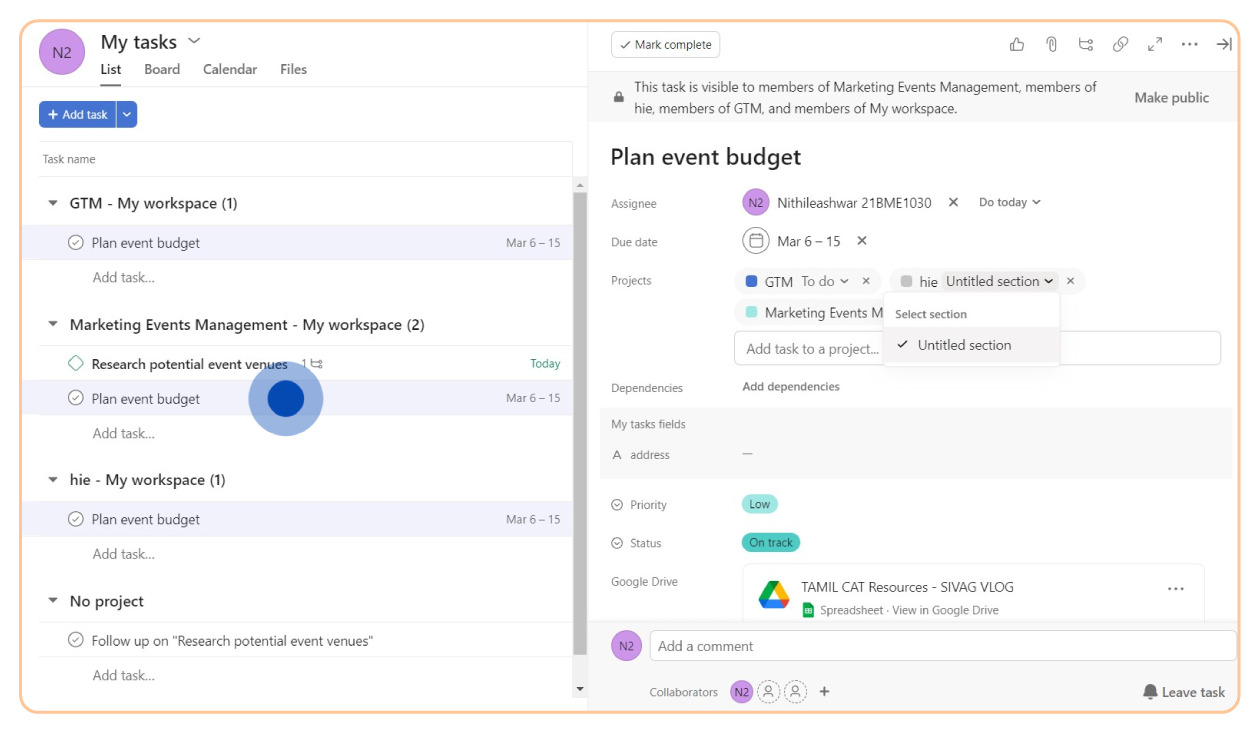This screenshot has height=733, width=1260.
Task: Collapse GTM - My workspace section
Action: click(x=53, y=203)
